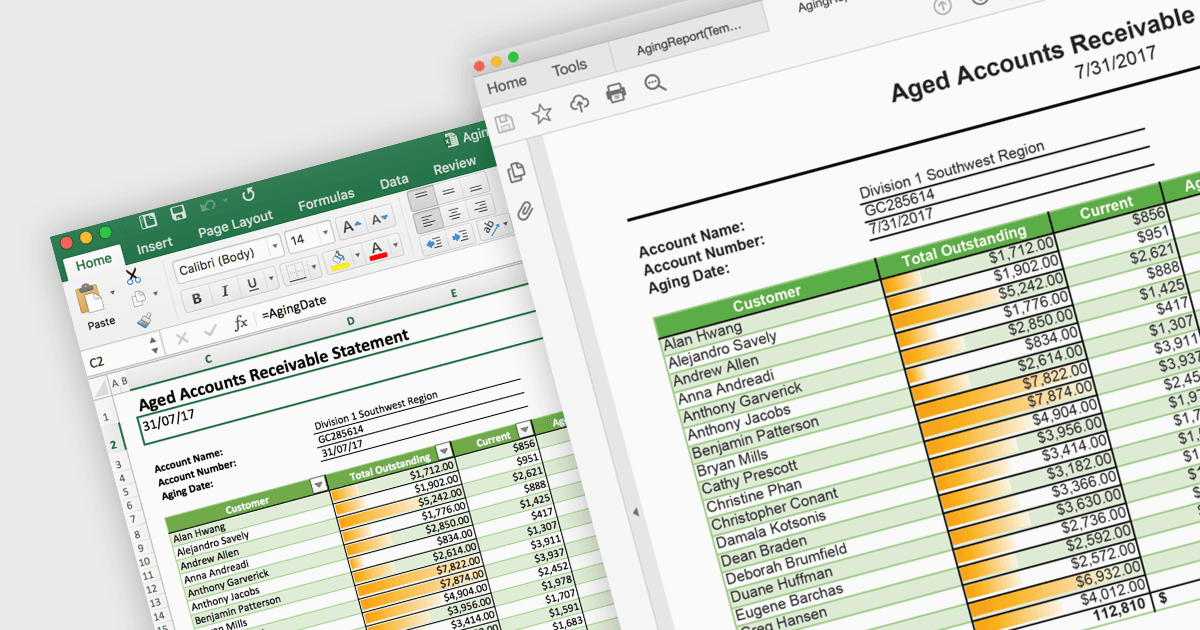1200x630 pixels.
Task: Click the fx Insert Function icon
Action: click(240, 322)
